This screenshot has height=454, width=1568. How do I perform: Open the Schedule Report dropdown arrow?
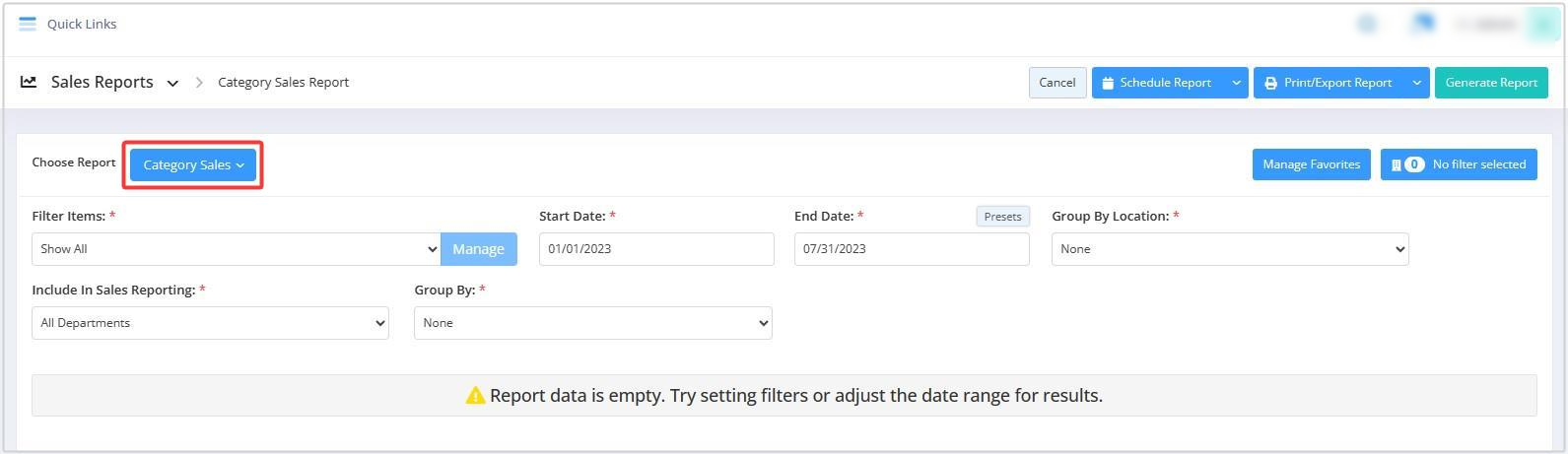click(1236, 83)
